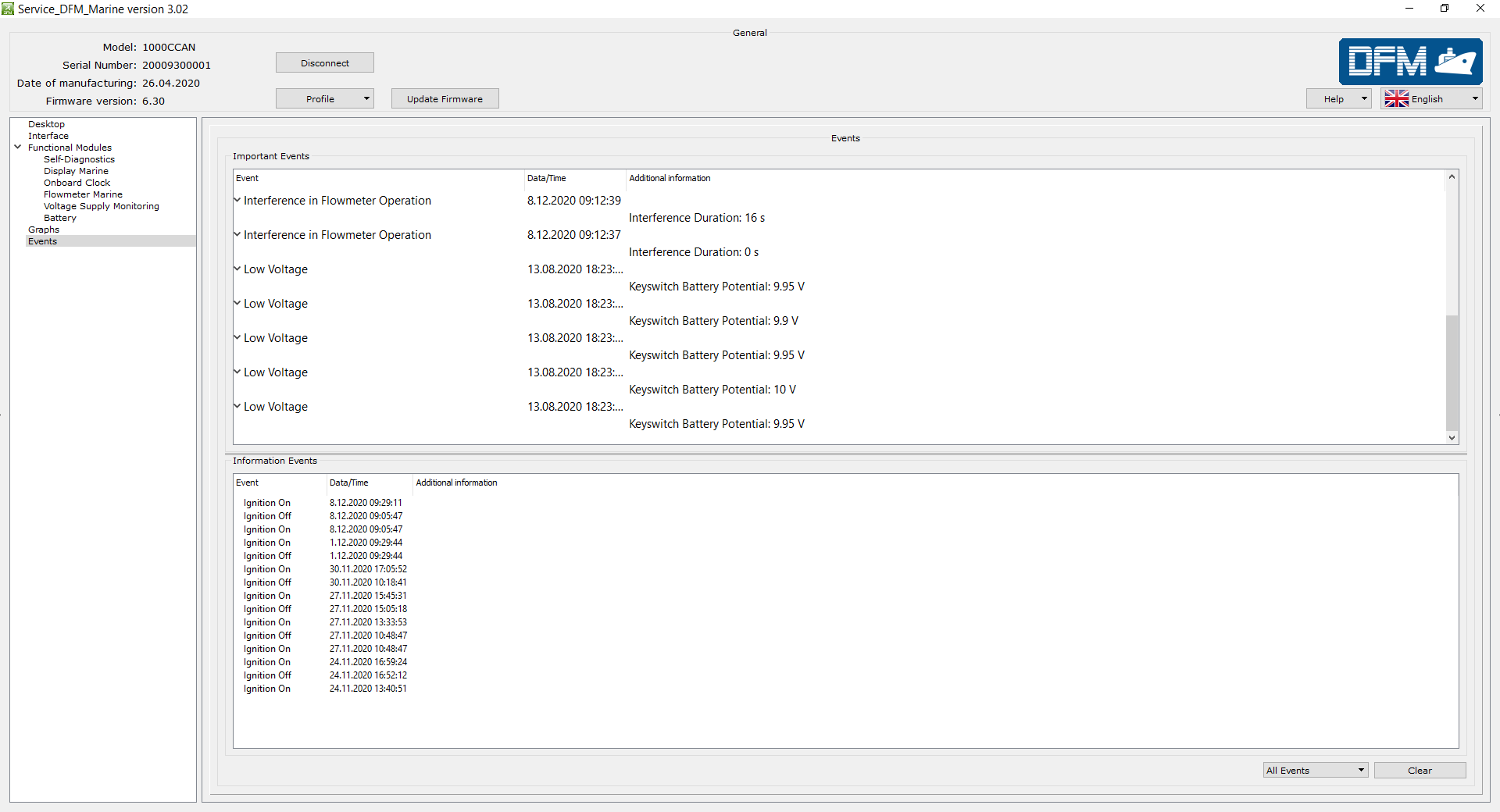This screenshot has height=812, width=1500.
Task: Select 'Interference Duration: 0 s' text
Action: (x=694, y=252)
